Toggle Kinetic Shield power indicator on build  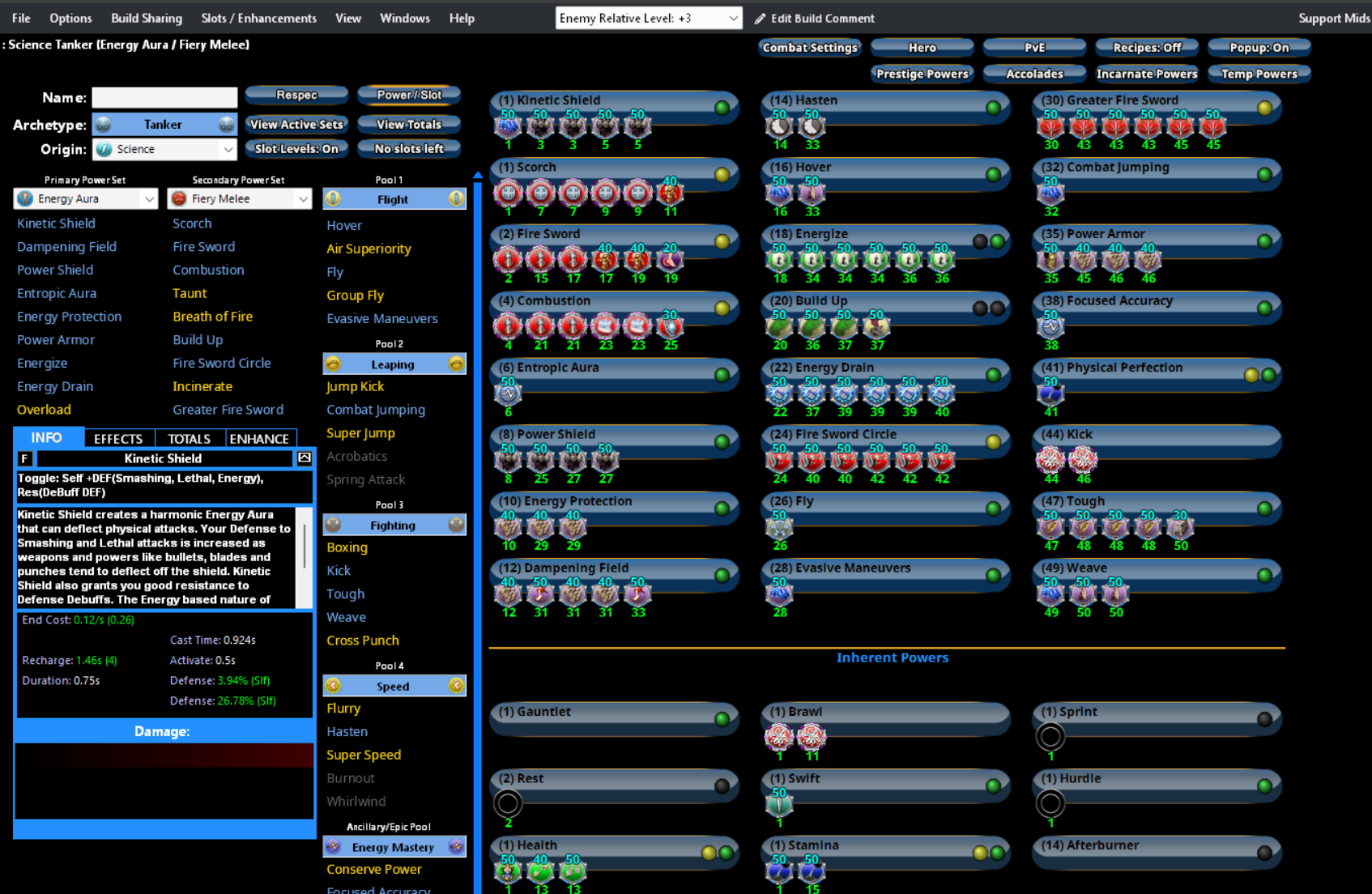[x=722, y=108]
